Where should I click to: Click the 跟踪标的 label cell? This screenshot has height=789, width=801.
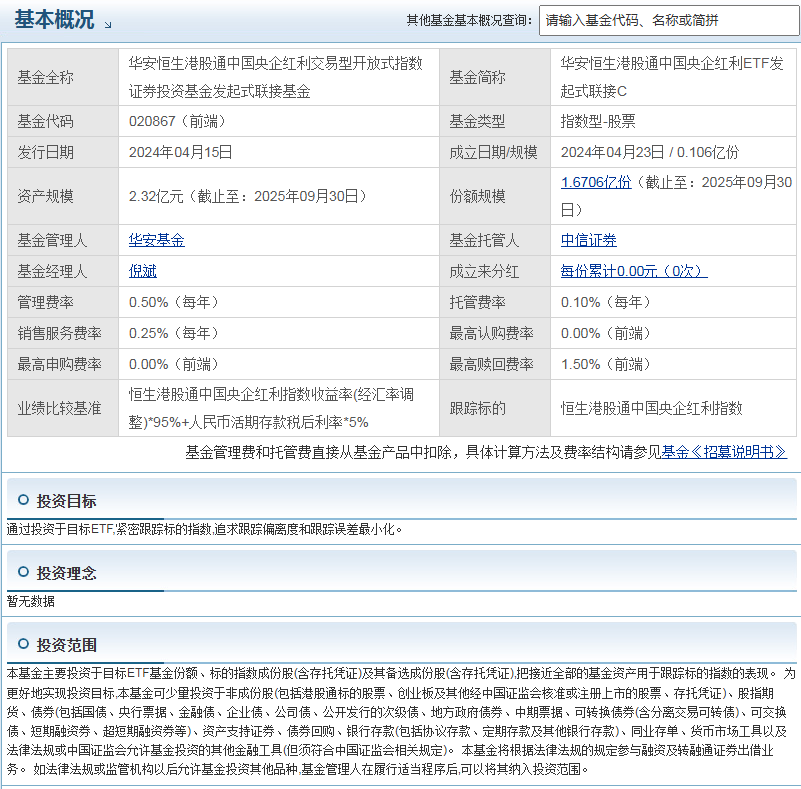(x=494, y=408)
